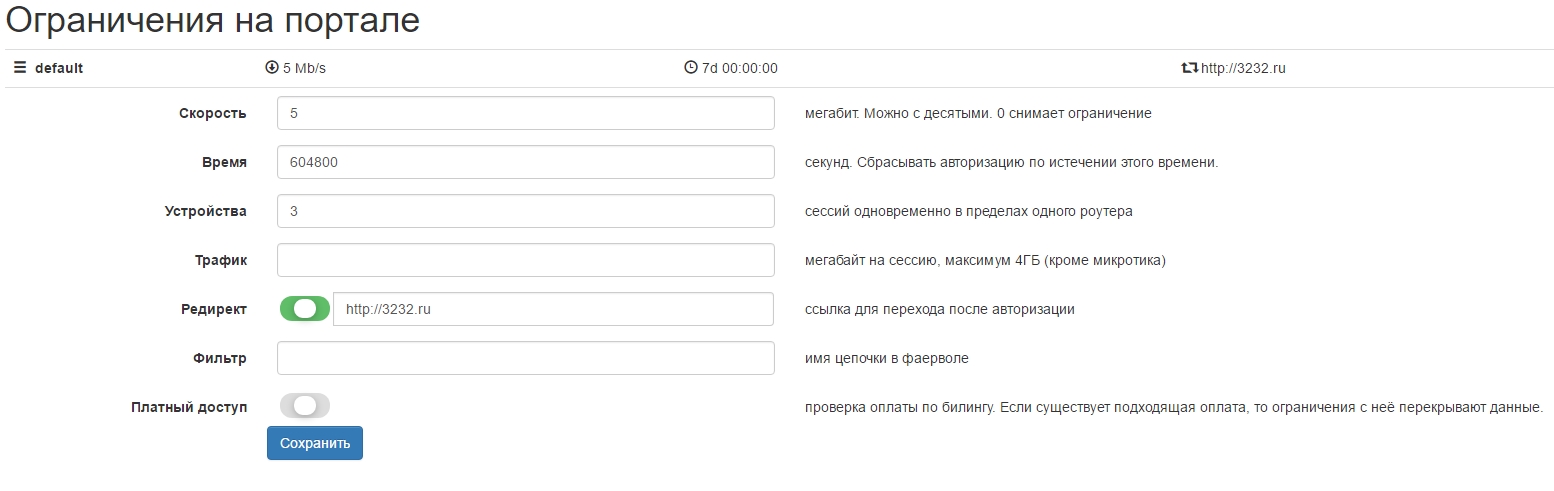Click the download speed arrow icon
The height and width of the screenshot is (491, 1554).
coord(271,68)
